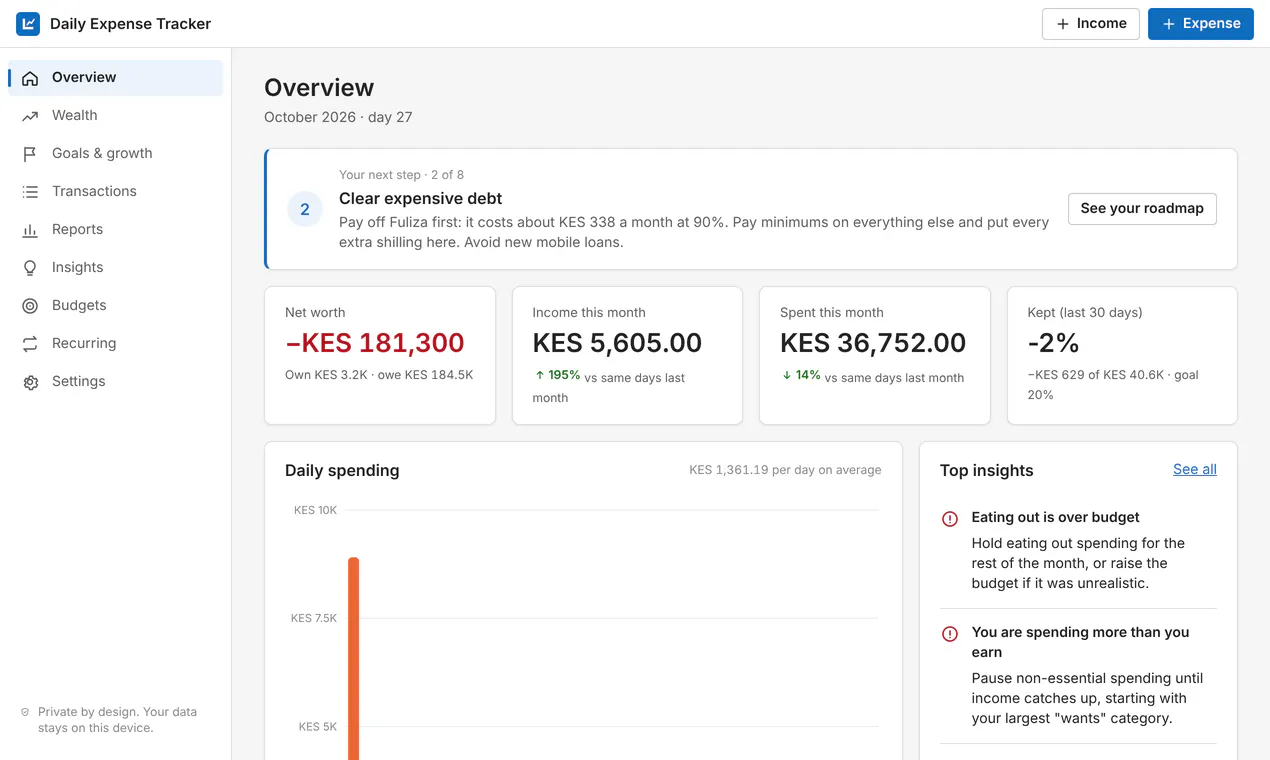
Task: Open the Insights page
Action: [x=115, y=268]
